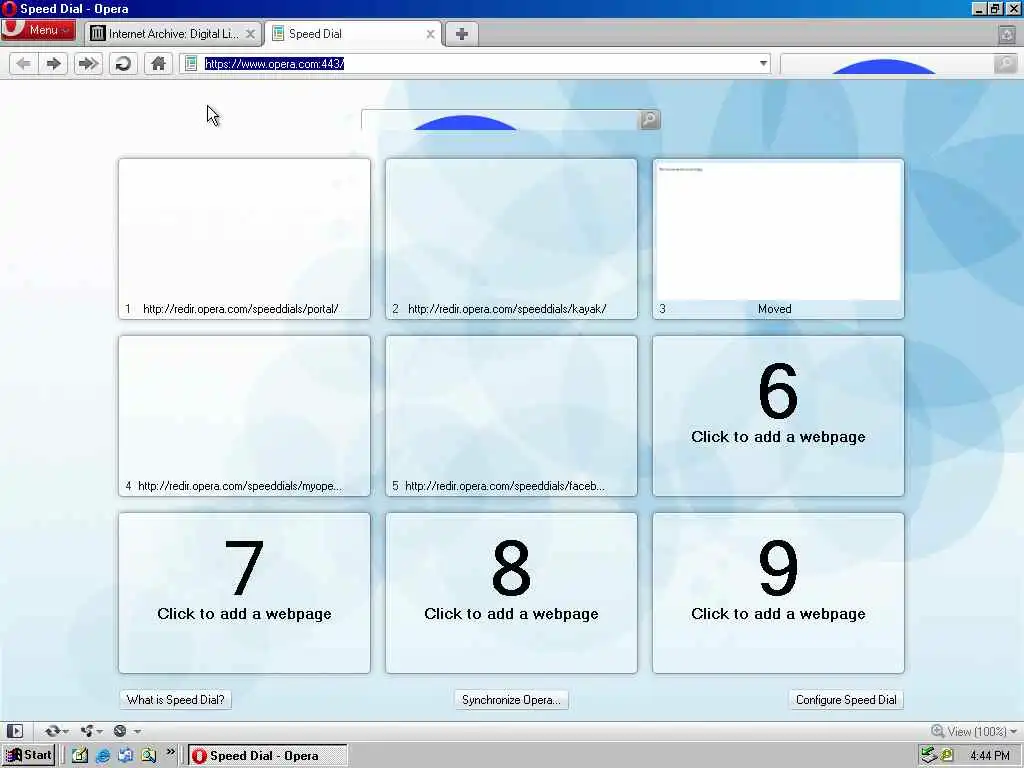Add a webpage to slot 6
Image resolution: width=1024 pixels, height=768 pixels.
(778, 416)
